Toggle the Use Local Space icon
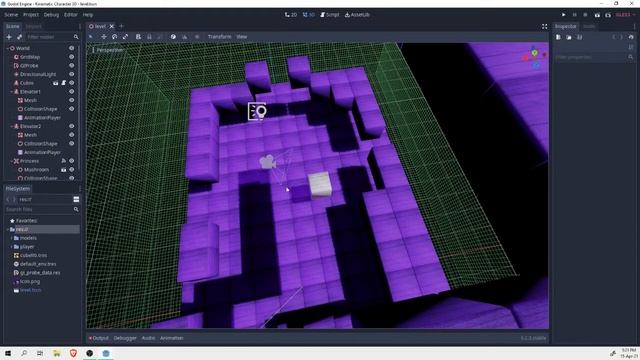Viewport: 640px width, 360px height. tap(173, 37)
